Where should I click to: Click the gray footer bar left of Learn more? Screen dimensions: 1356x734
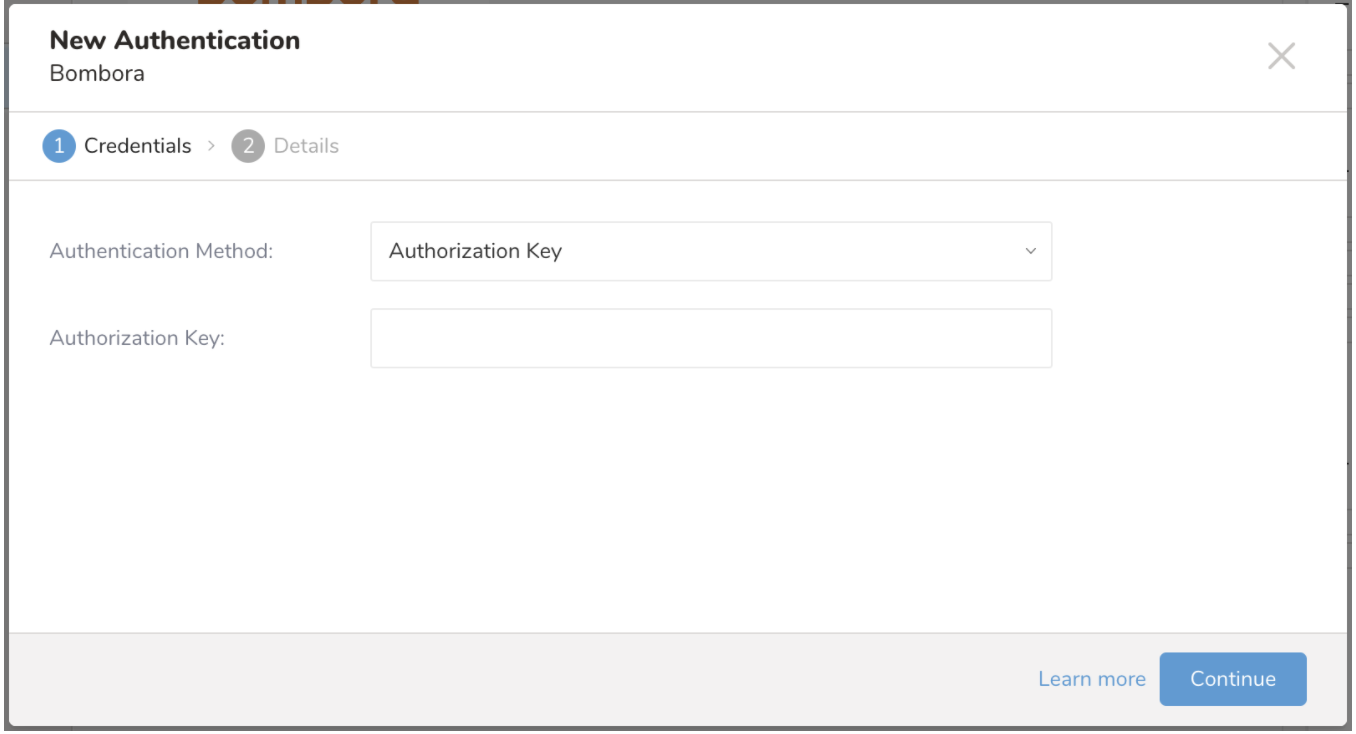coord(500,679)
